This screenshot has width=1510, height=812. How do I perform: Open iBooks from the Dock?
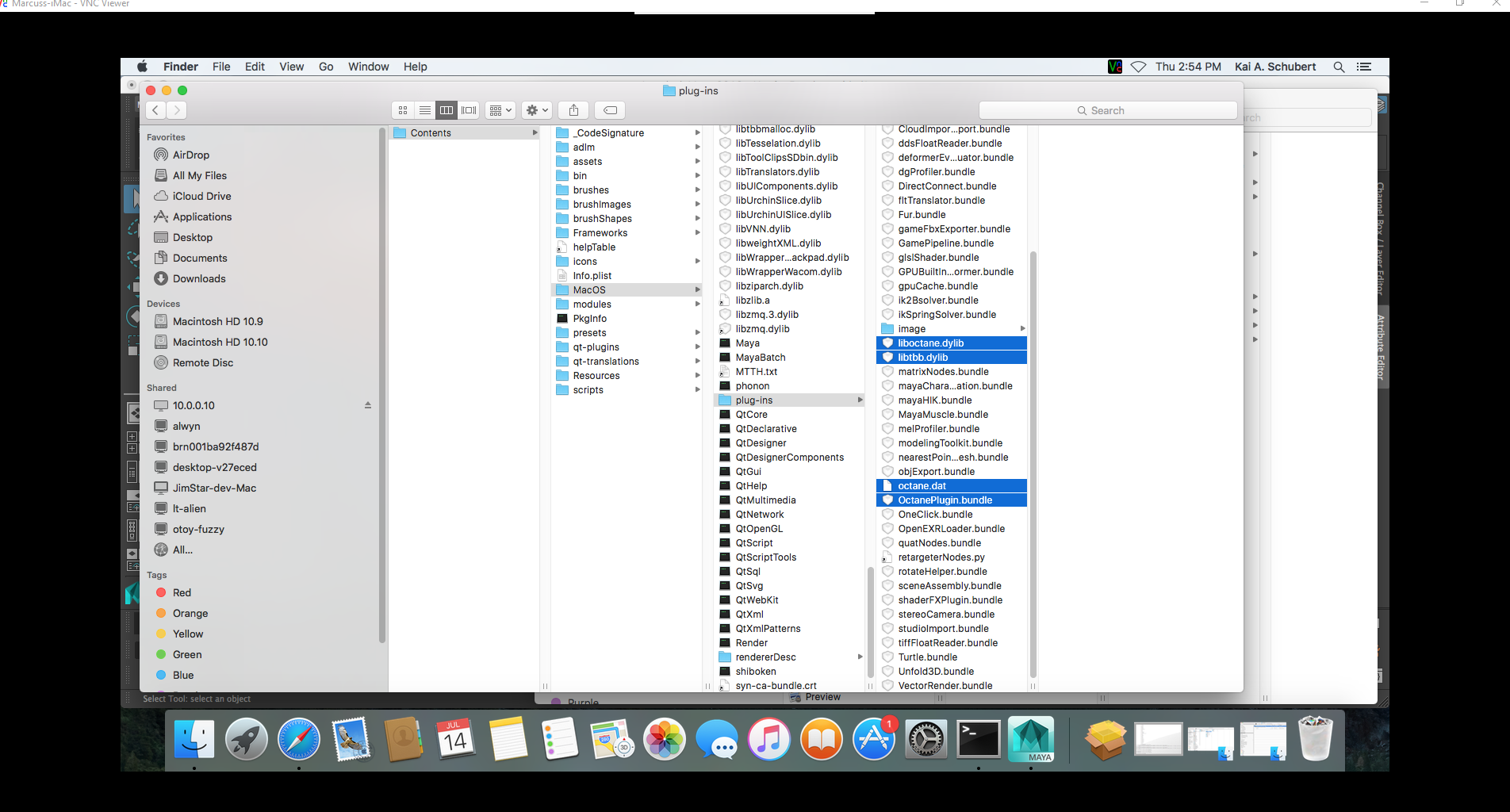click(x=822, y=740)
